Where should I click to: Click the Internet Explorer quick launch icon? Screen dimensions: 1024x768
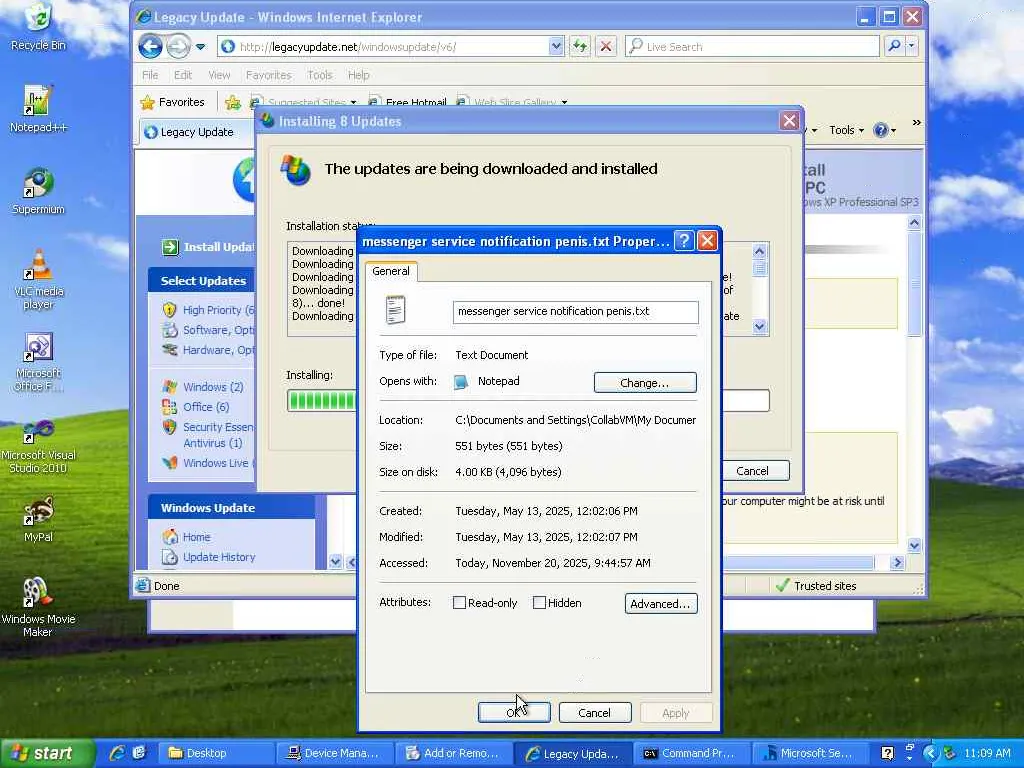(116, 753)
